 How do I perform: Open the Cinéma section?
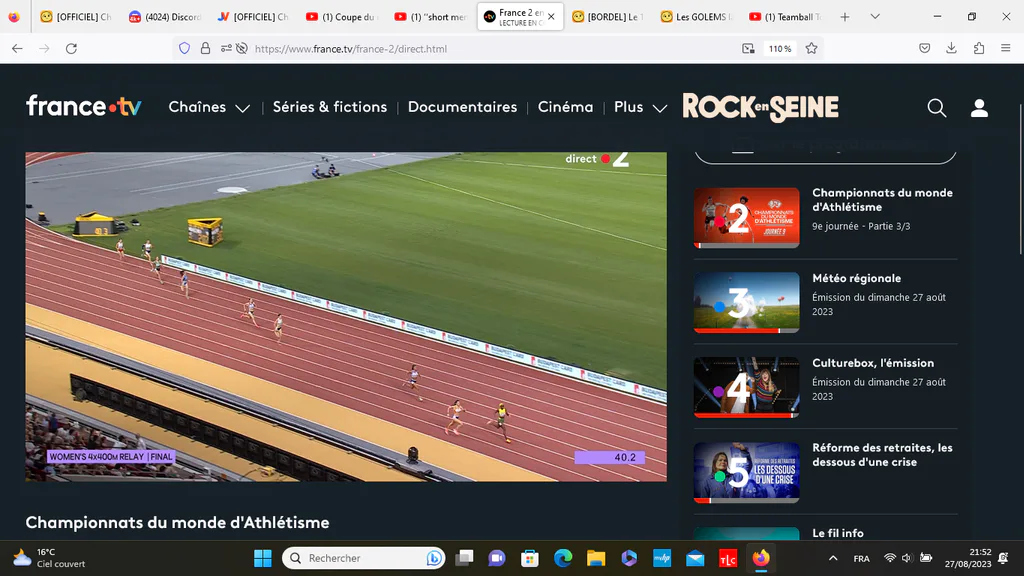(566, 107)
